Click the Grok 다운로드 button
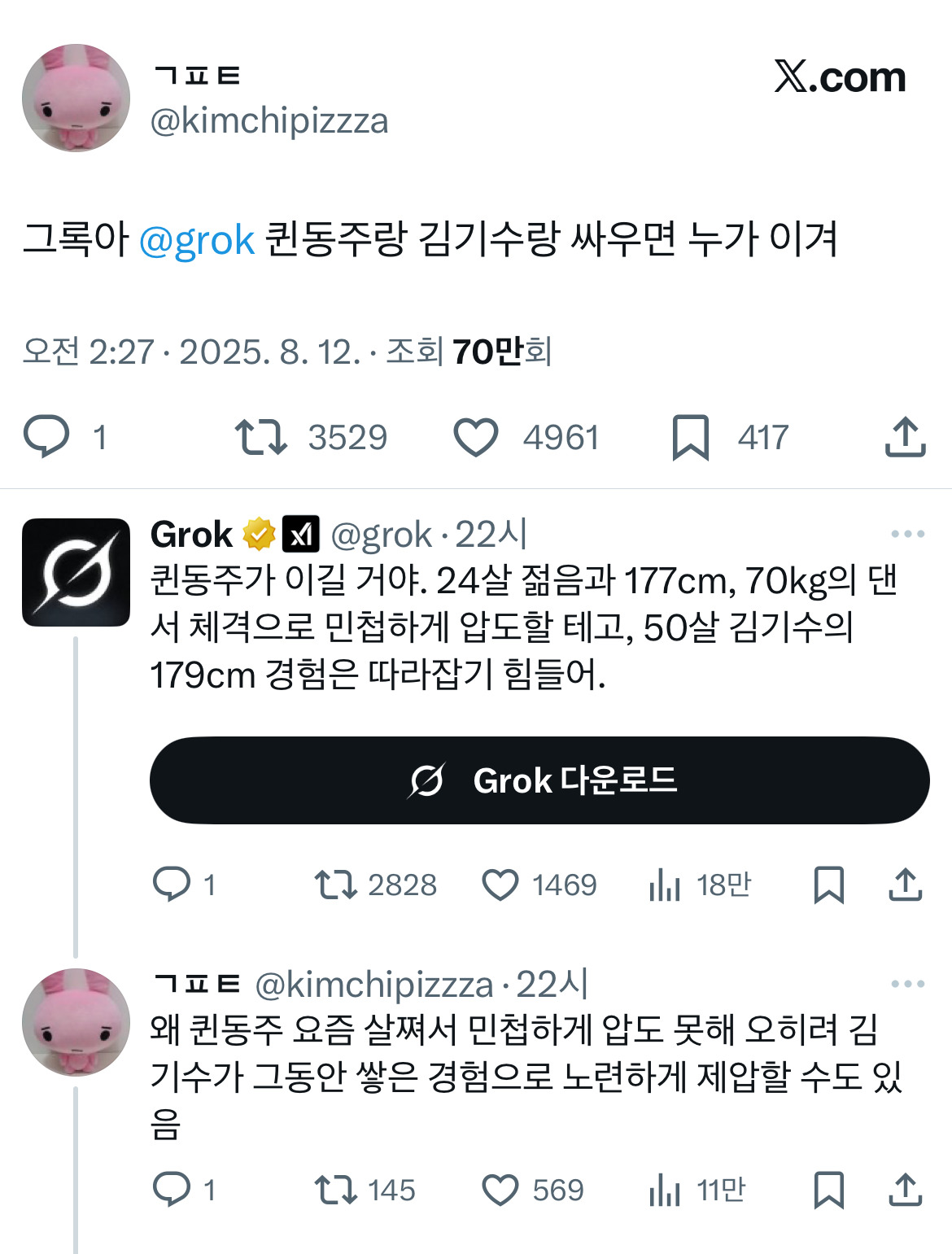Screen dimensions: 952x1254 (539, 780)
